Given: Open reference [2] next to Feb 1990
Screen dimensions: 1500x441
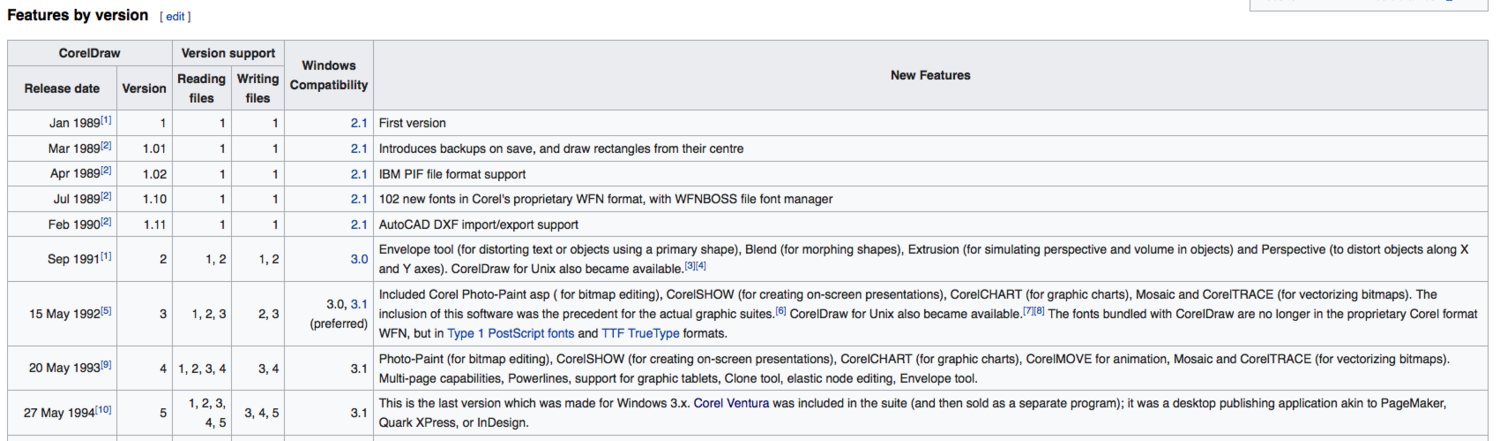Looking at the screenshot, I should pos(106,222).
